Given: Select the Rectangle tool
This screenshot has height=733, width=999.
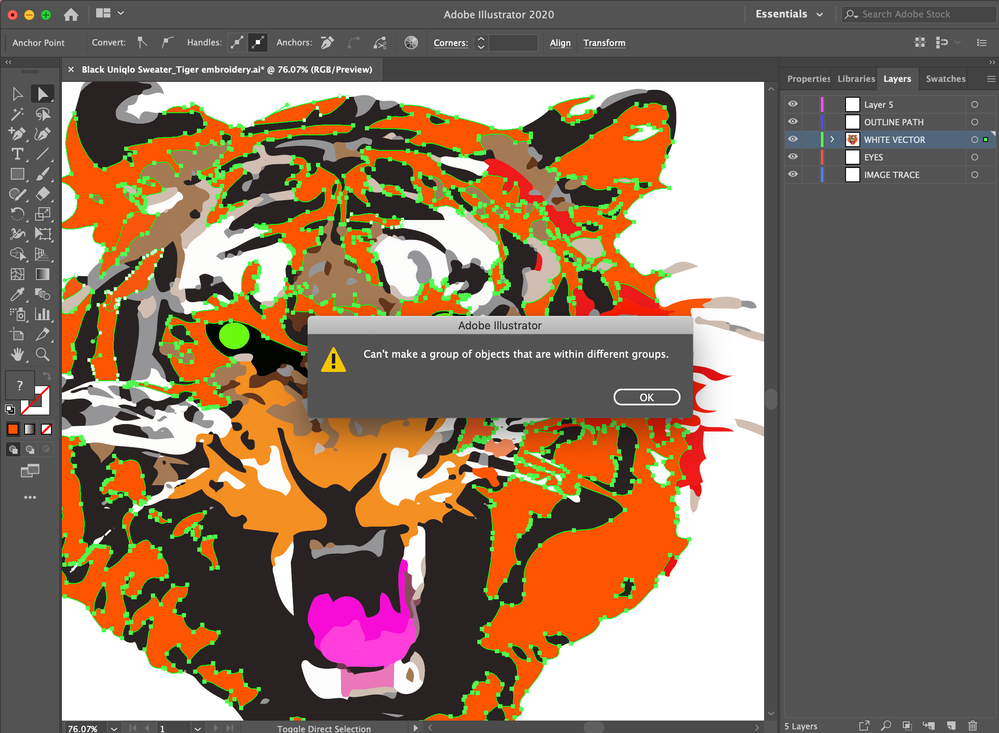Looking at the screenshot, I should pyautogui.click(x=16, y=173).
